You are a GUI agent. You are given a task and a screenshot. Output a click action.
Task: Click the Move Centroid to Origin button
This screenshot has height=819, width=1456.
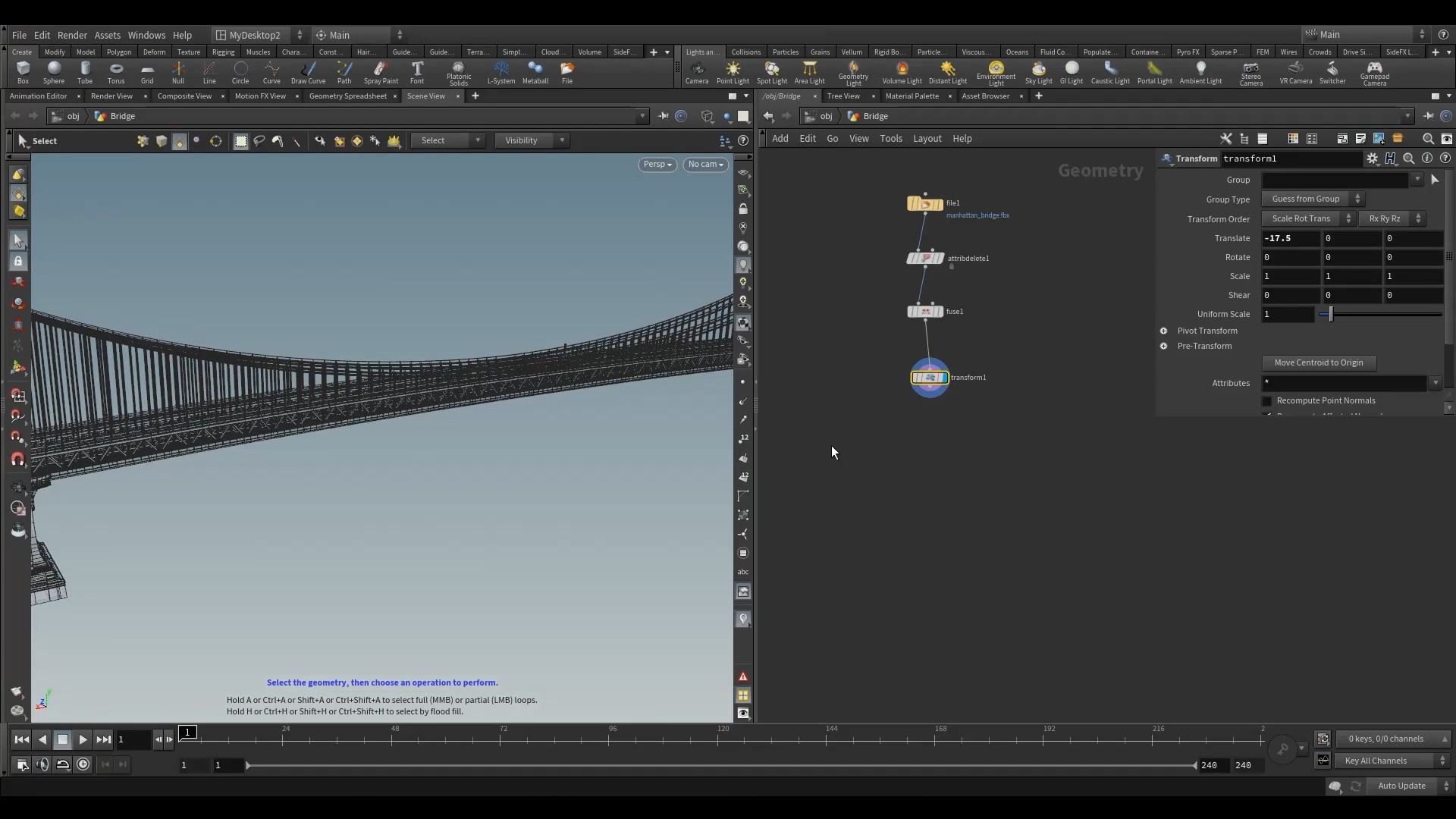click(1319, 362)
